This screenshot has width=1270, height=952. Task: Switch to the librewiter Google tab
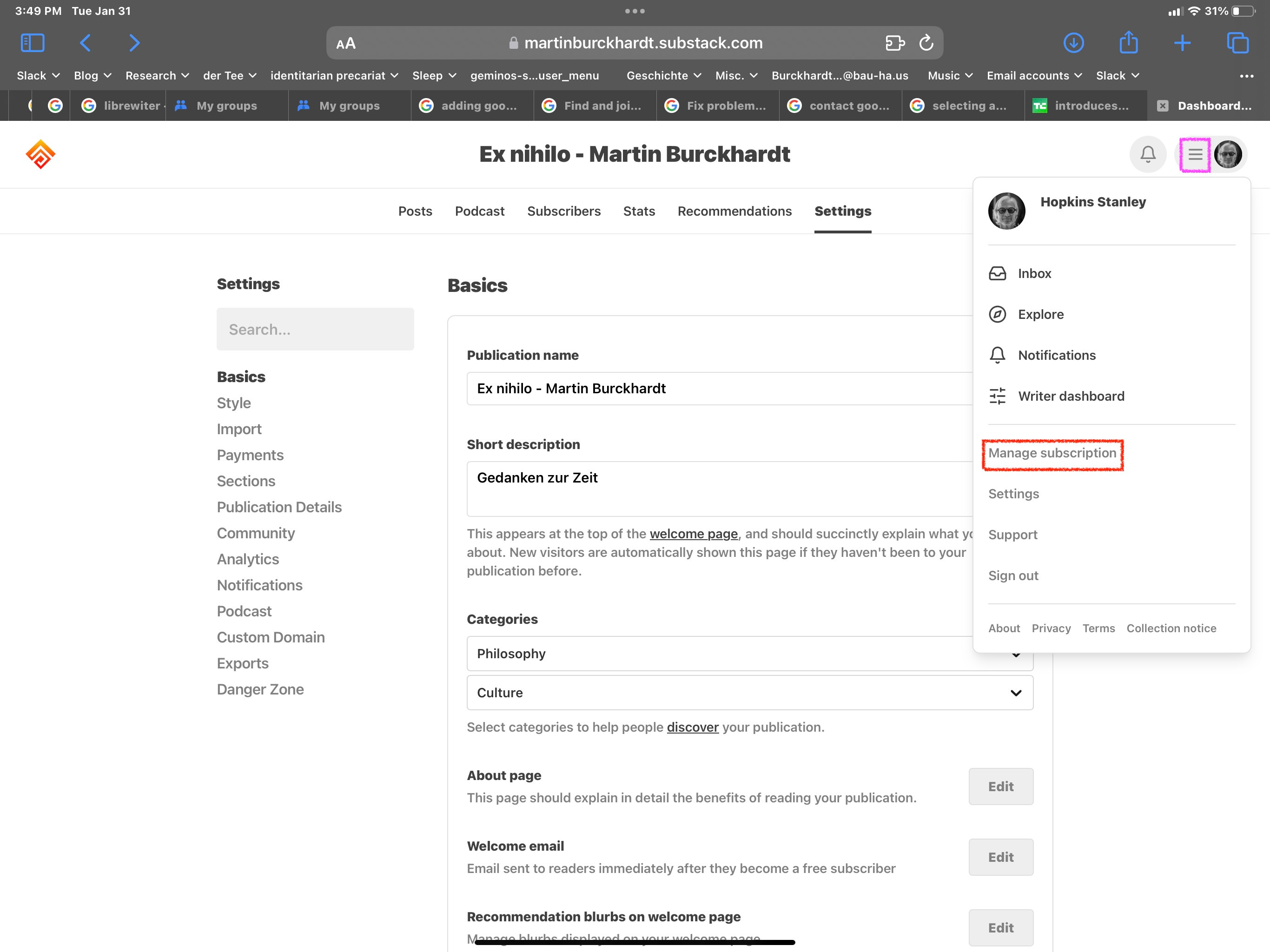coord(118,106)
